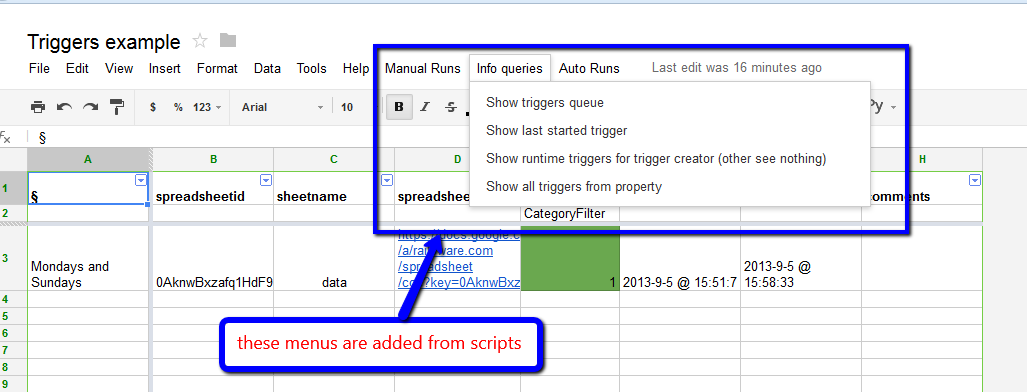Open the Tools menu
Image resolution: width=1027 pixels, height=392 pixels.
311,68
